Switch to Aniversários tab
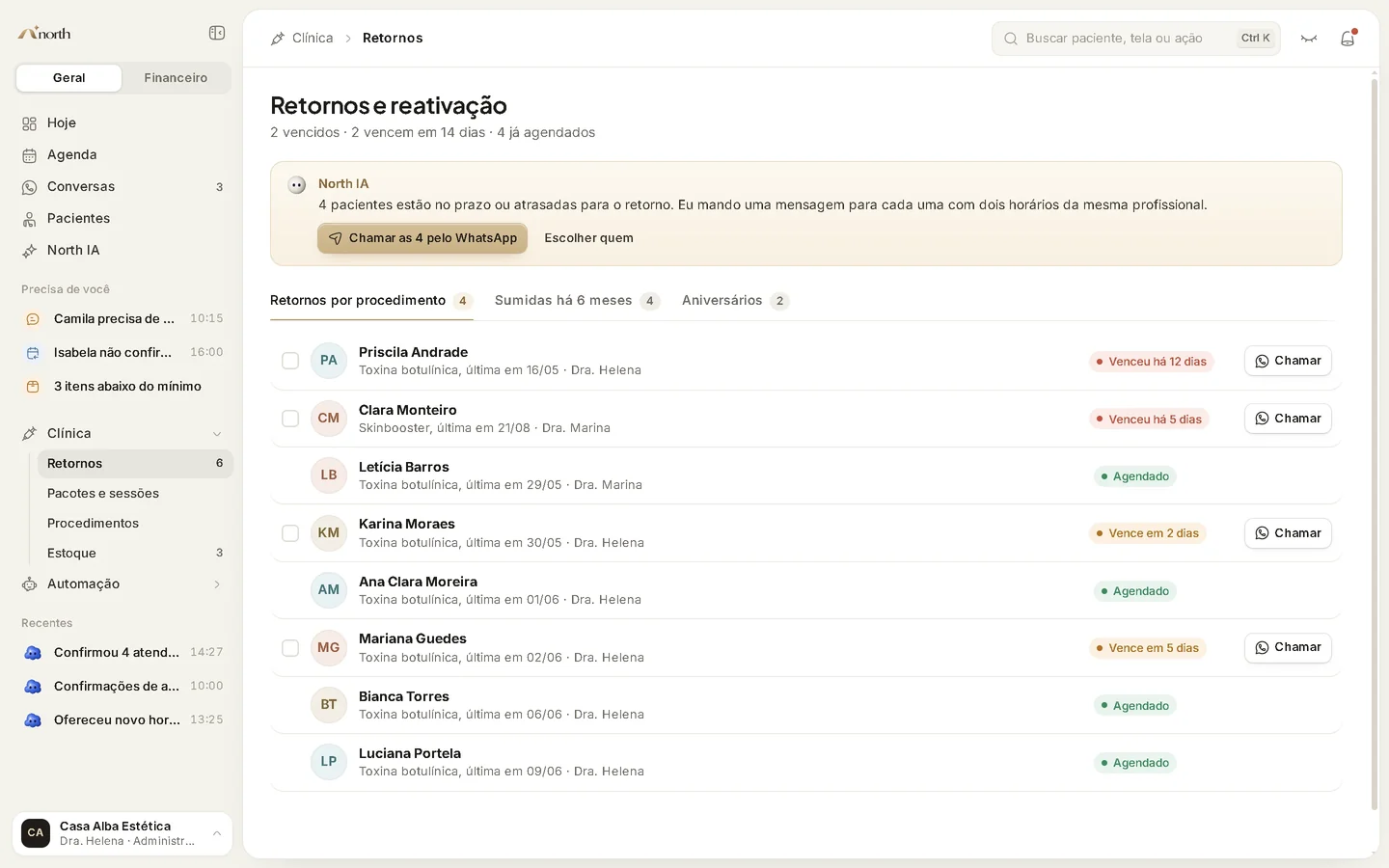Viewport: 1389px width, 868px height. 735,301
